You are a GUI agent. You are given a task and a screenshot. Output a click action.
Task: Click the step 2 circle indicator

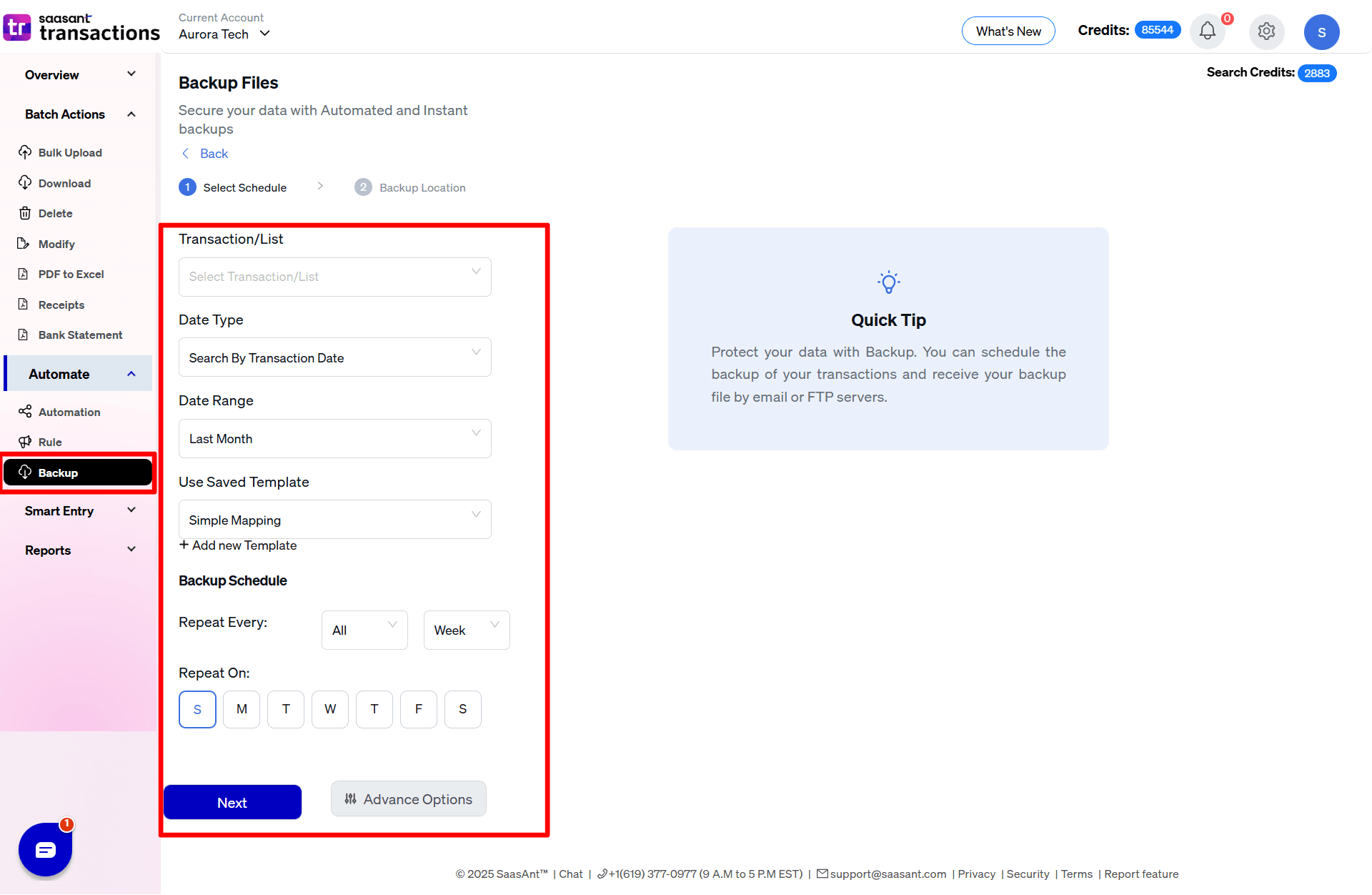363,187
